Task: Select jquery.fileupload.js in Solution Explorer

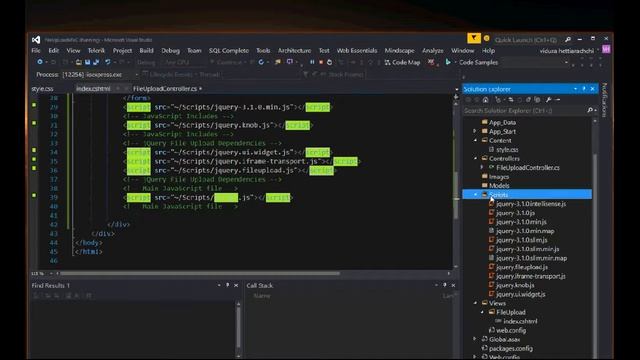Action: click(x=522, y=267)
